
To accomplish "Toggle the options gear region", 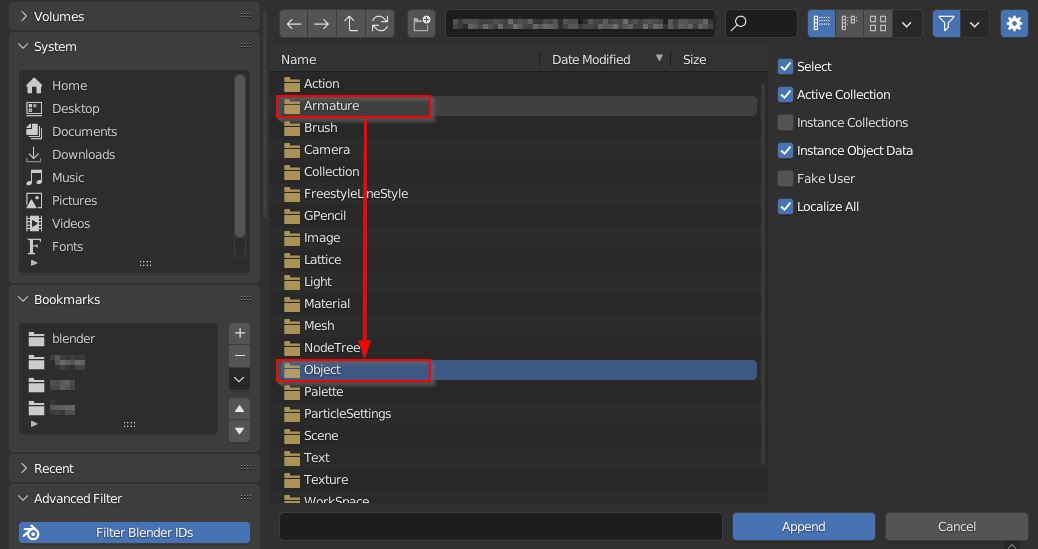I will pyautogui.click(x=1014, y=25).
